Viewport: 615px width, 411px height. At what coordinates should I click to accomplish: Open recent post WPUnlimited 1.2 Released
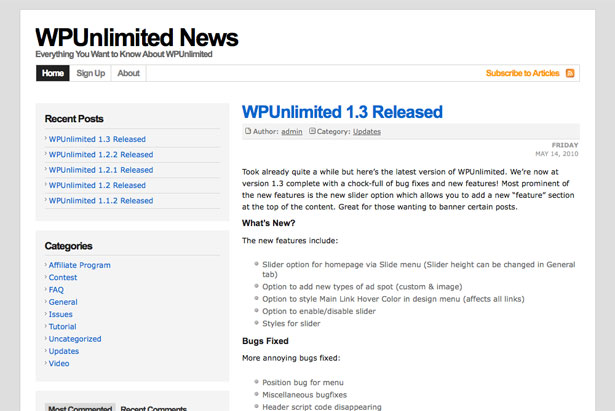coord(97,185)
